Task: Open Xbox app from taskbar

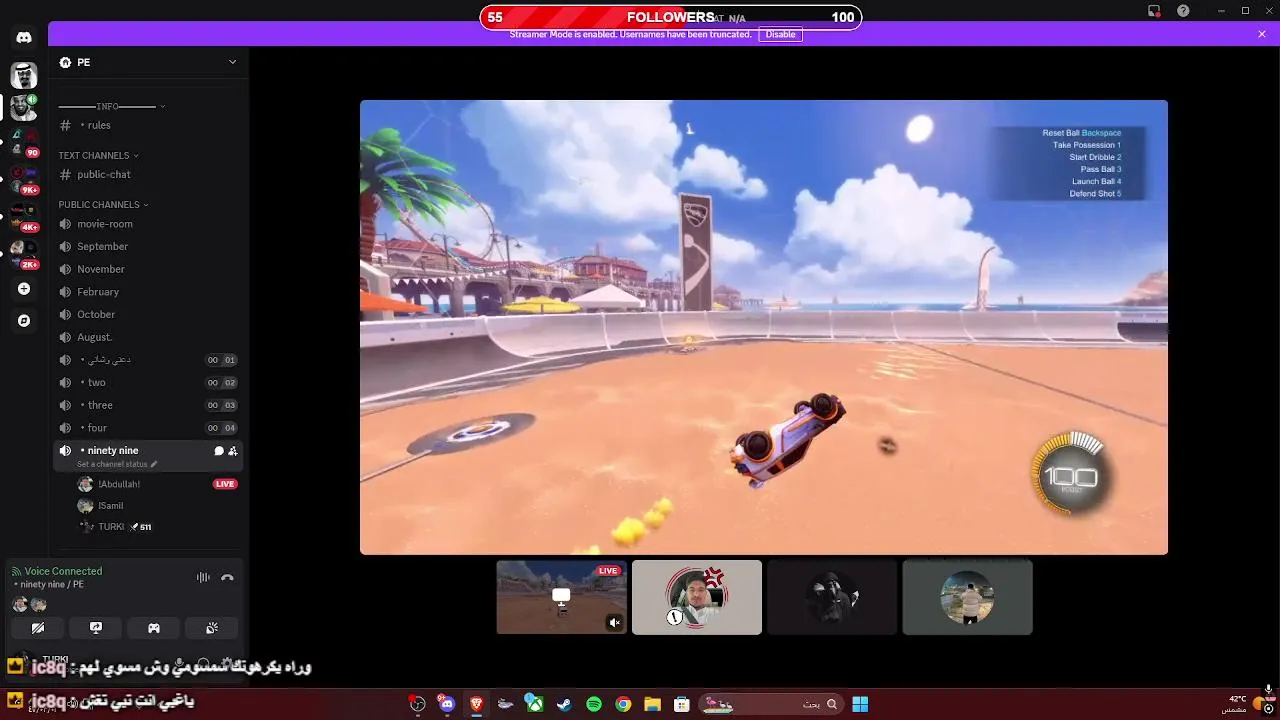Action: (535, 704)
